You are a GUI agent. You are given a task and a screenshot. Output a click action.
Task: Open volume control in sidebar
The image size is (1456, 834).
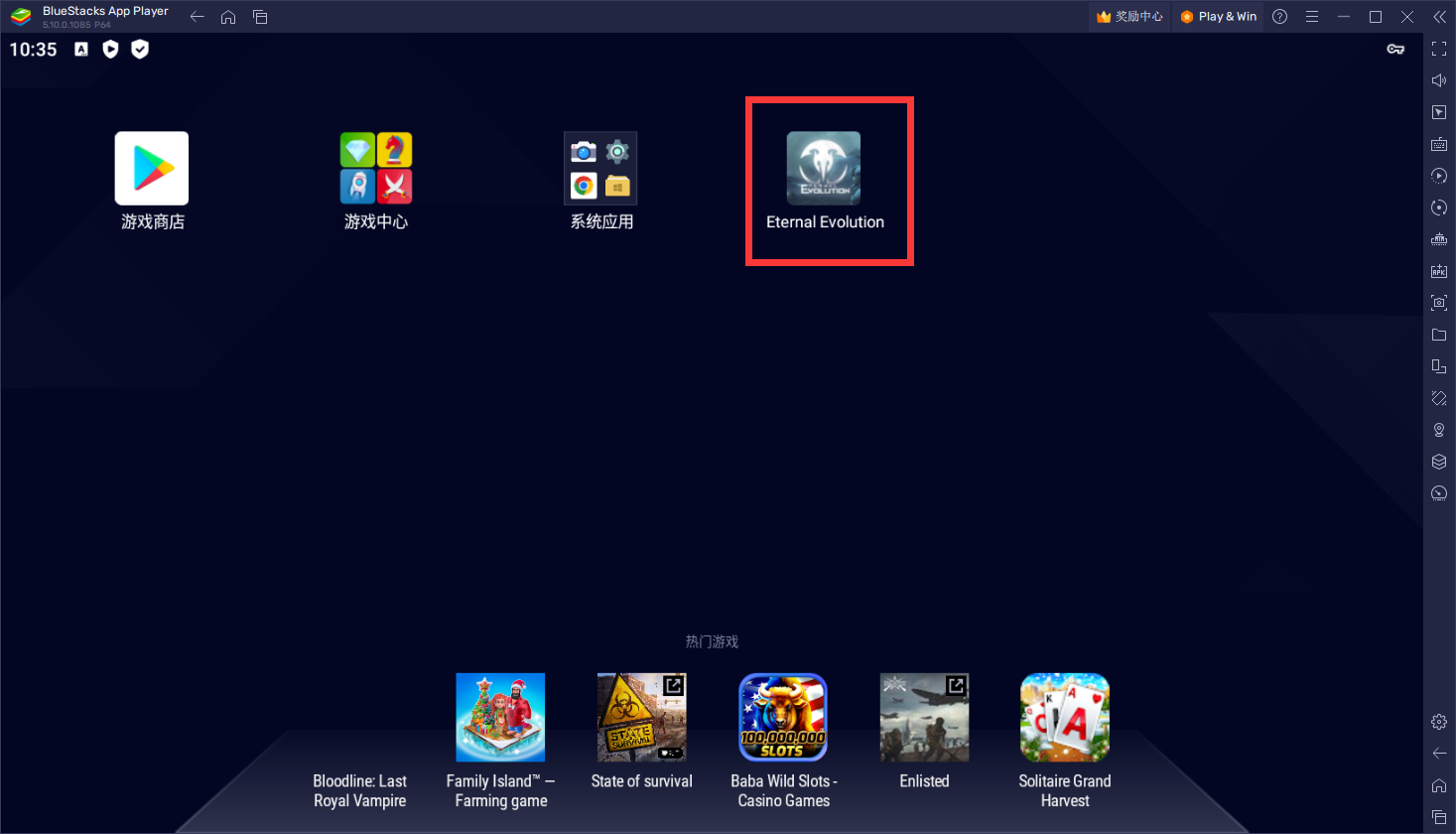(1439, 80)
